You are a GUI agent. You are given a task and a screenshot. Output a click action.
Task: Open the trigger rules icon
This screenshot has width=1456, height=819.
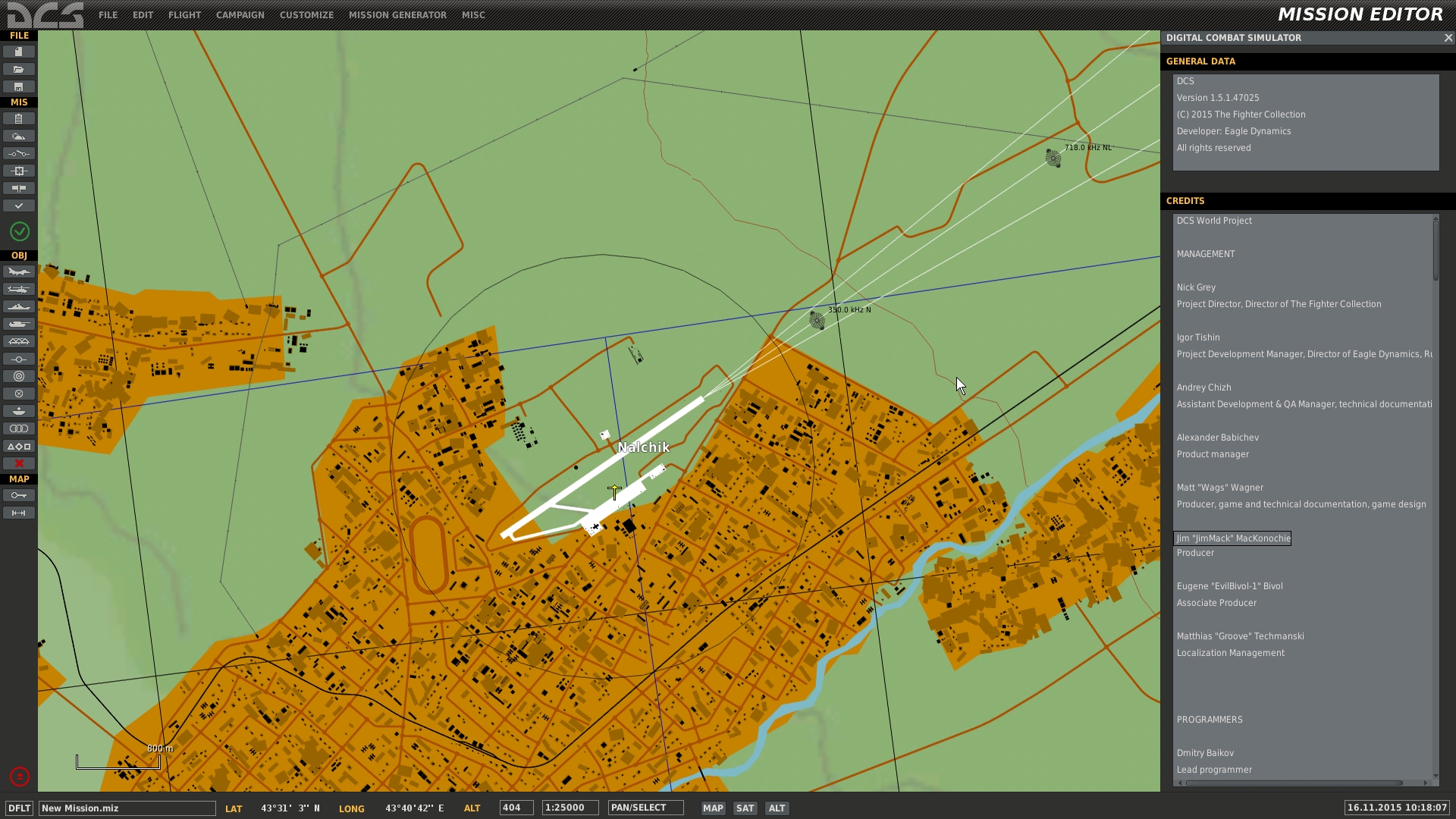(x=19, y=153)
